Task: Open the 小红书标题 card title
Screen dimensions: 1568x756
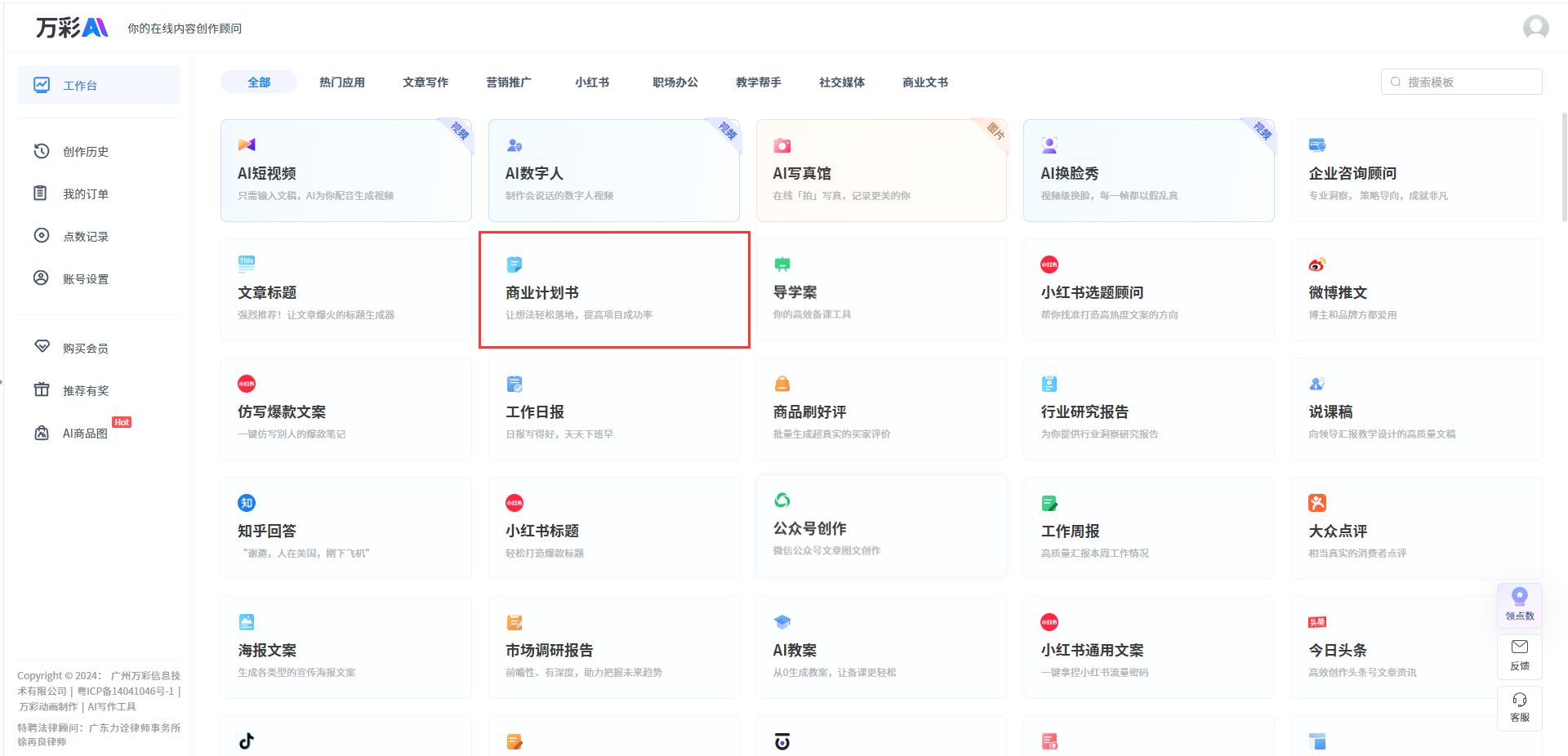Action: [542, 531]
